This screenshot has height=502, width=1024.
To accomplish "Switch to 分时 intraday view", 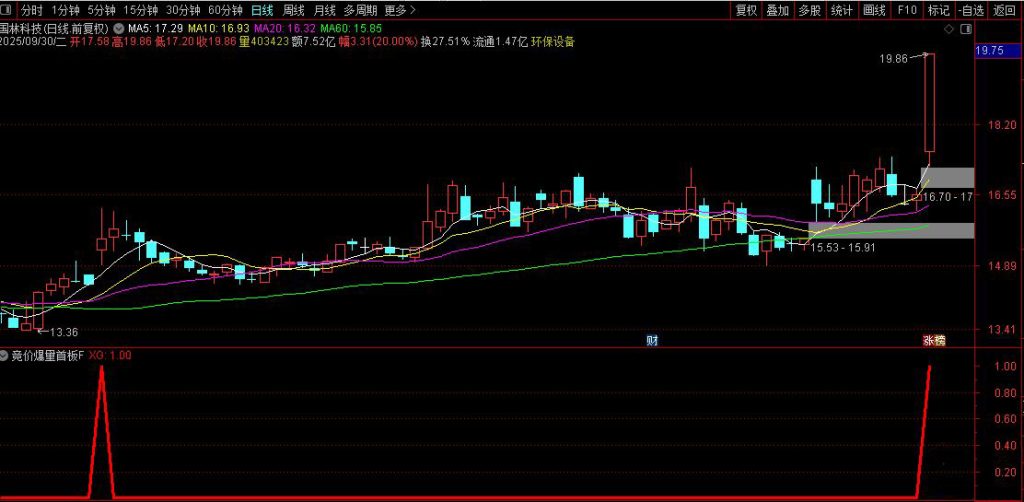I will point(31,10).
